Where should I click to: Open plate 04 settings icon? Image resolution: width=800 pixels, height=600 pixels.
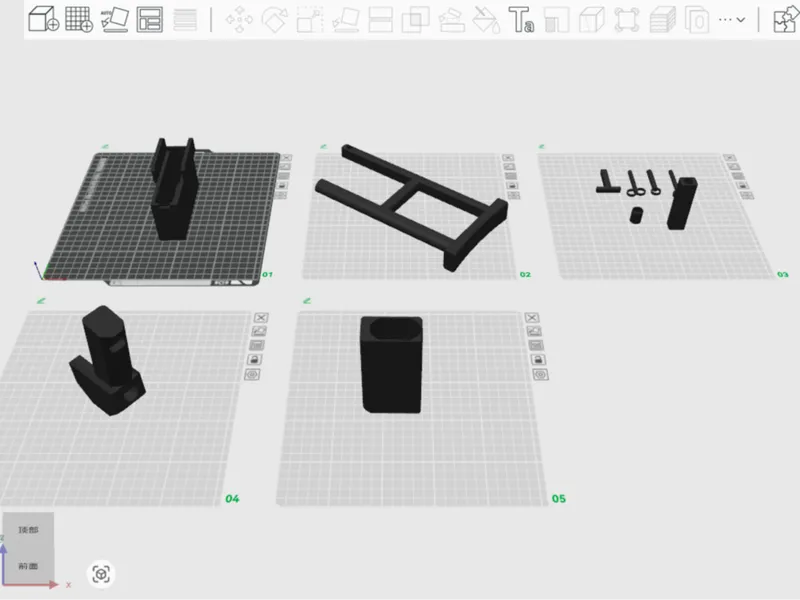pyautogui.click(x=252, y=374)
